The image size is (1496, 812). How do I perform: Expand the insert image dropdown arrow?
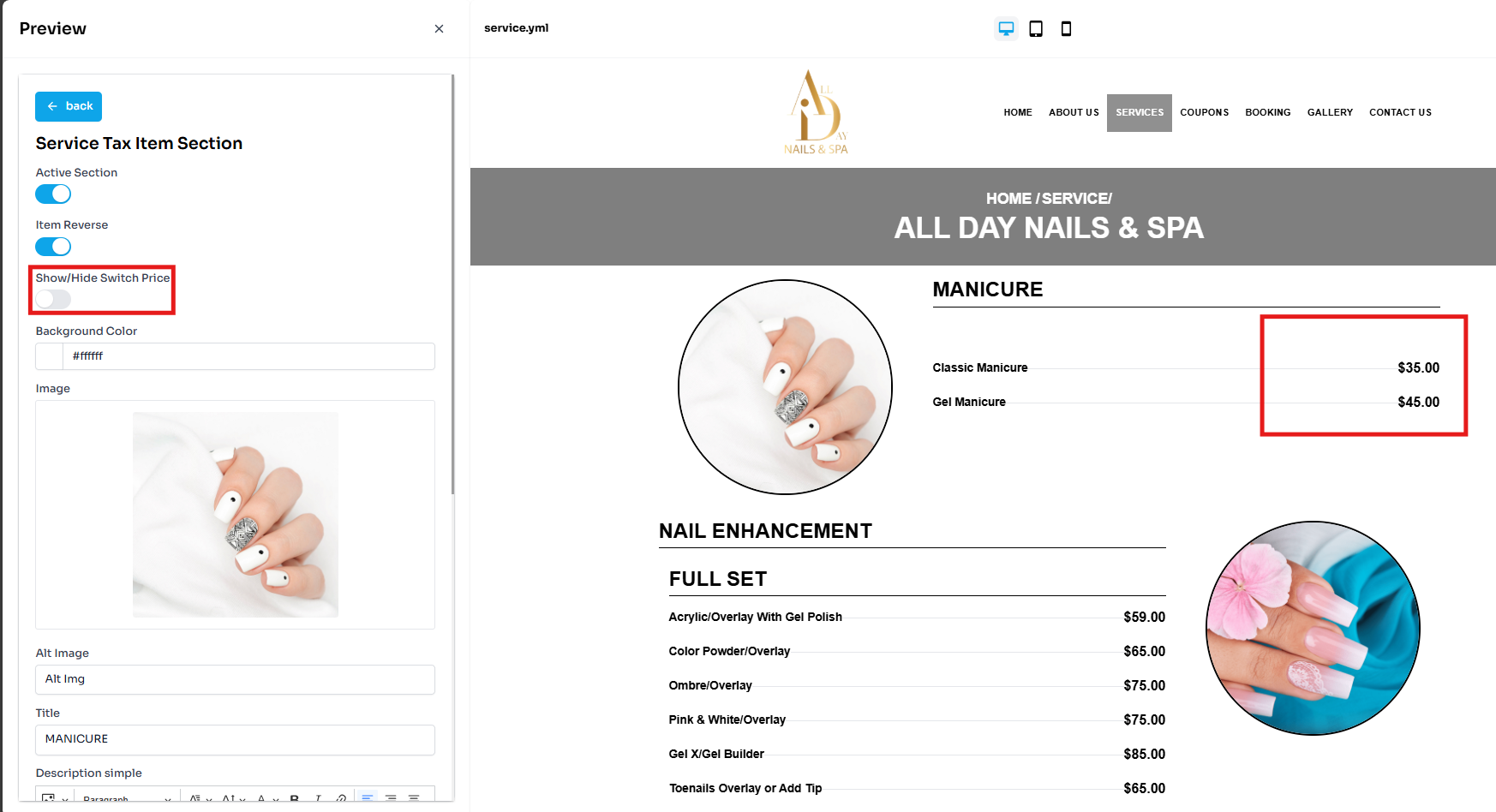65,799
